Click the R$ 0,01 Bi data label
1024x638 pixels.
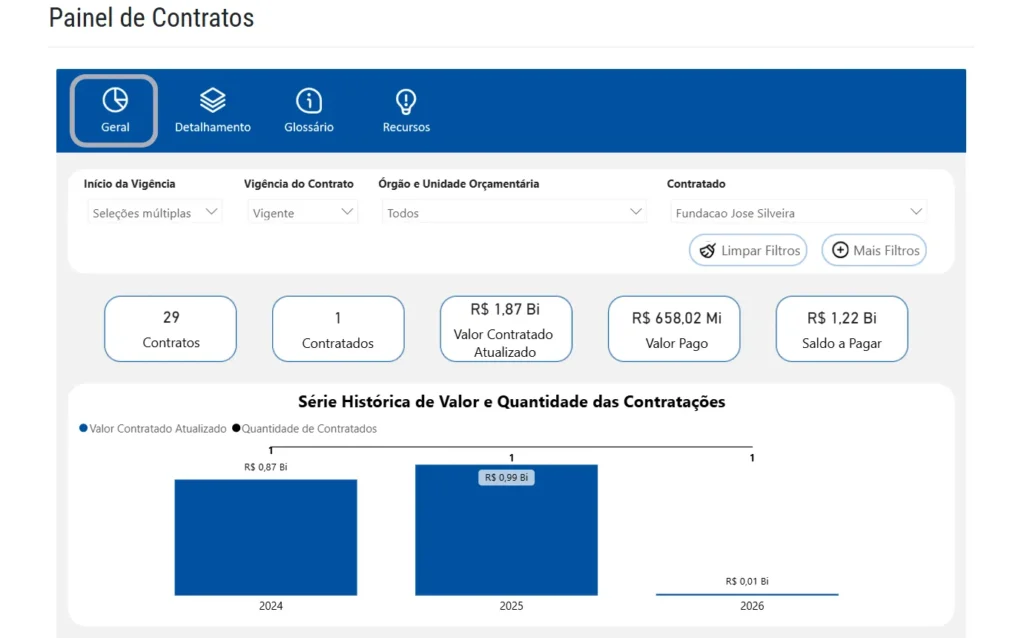[x=747, y=581]
